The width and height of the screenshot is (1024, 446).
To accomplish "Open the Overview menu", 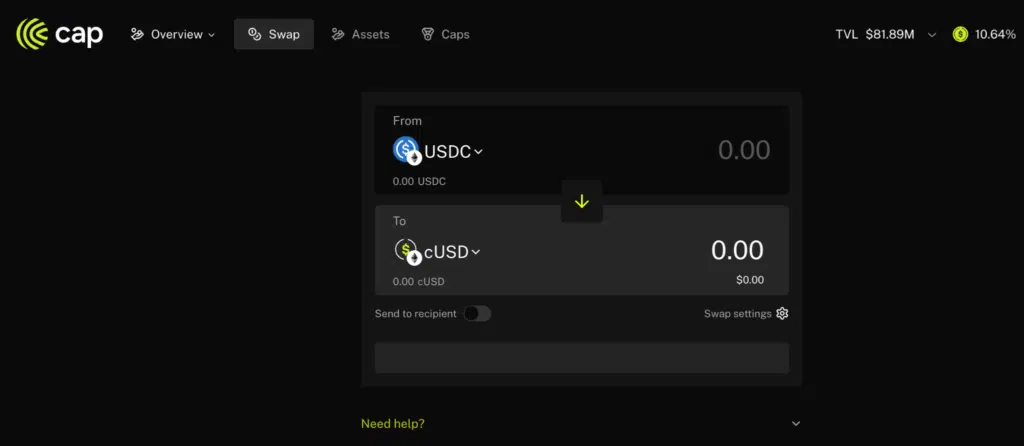I will point(173,35).
